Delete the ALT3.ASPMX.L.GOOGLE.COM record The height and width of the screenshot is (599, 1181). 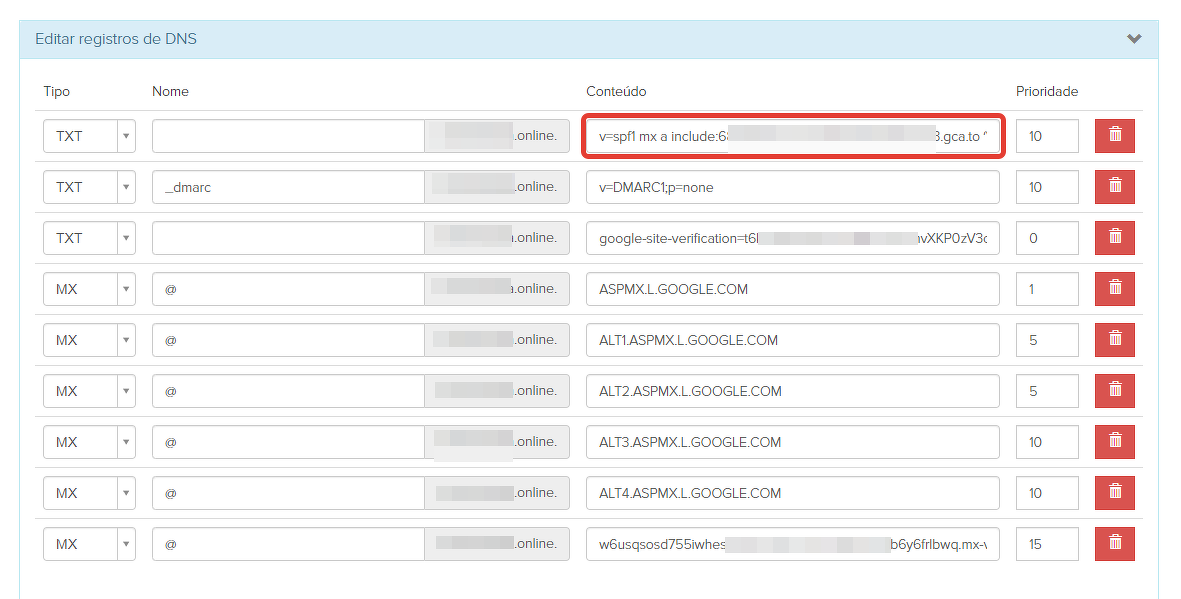click(x=1115, y=442)
